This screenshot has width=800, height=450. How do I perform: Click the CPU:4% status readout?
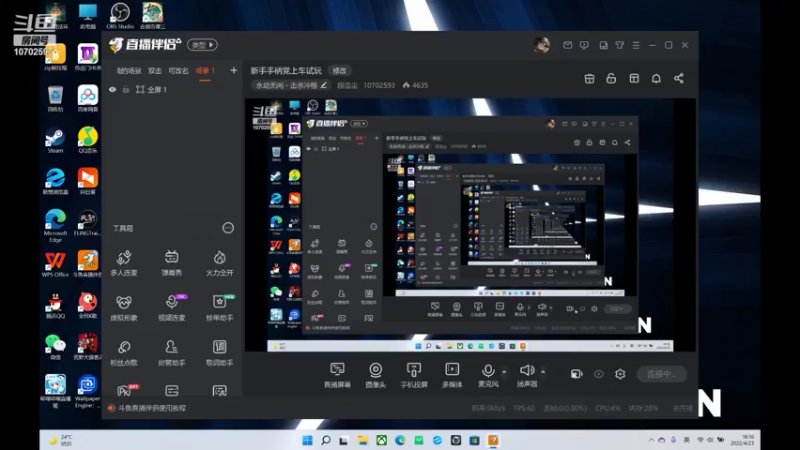click(608, 408)
